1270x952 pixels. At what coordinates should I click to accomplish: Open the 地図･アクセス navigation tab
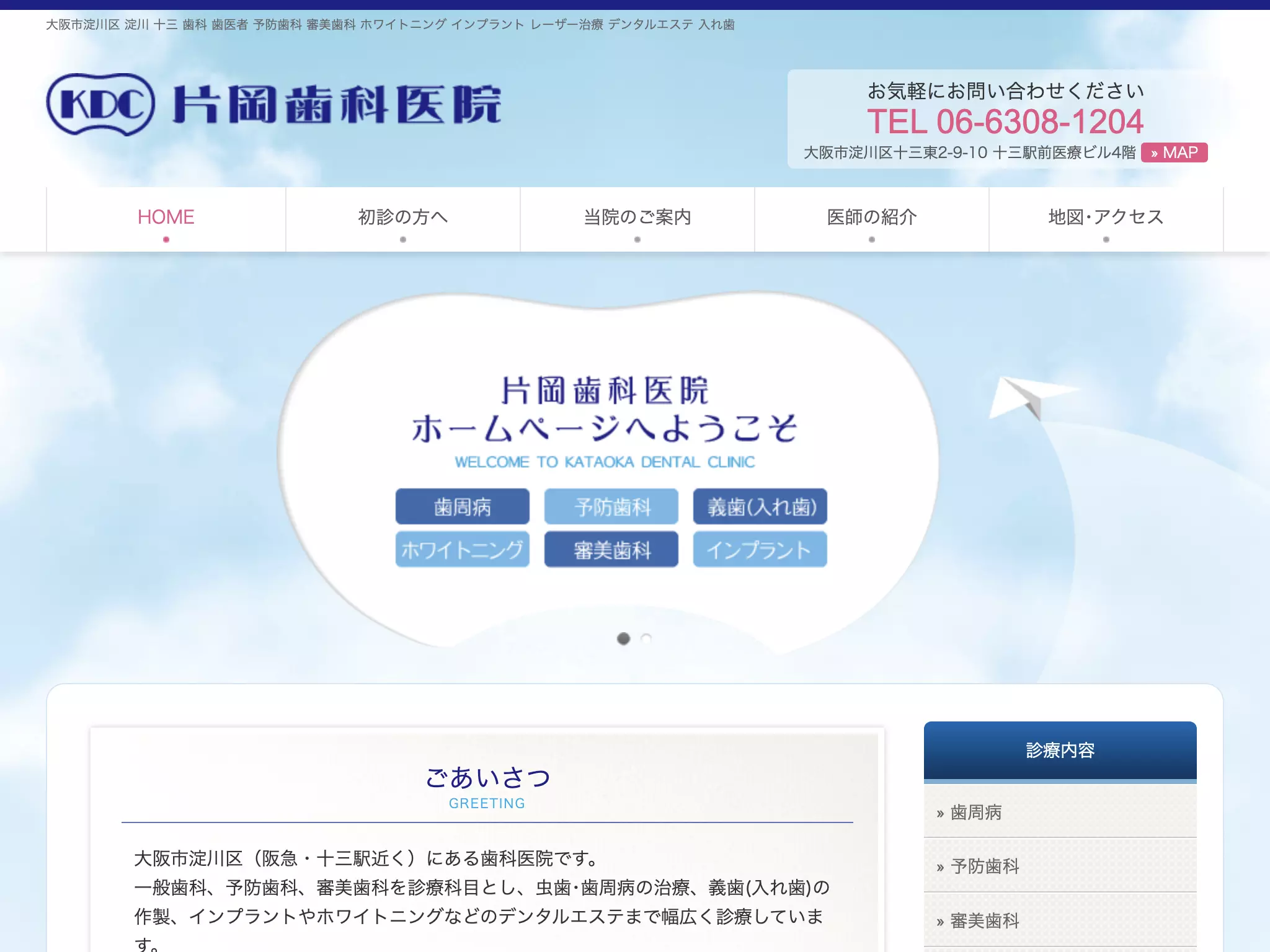[1106, 219]
